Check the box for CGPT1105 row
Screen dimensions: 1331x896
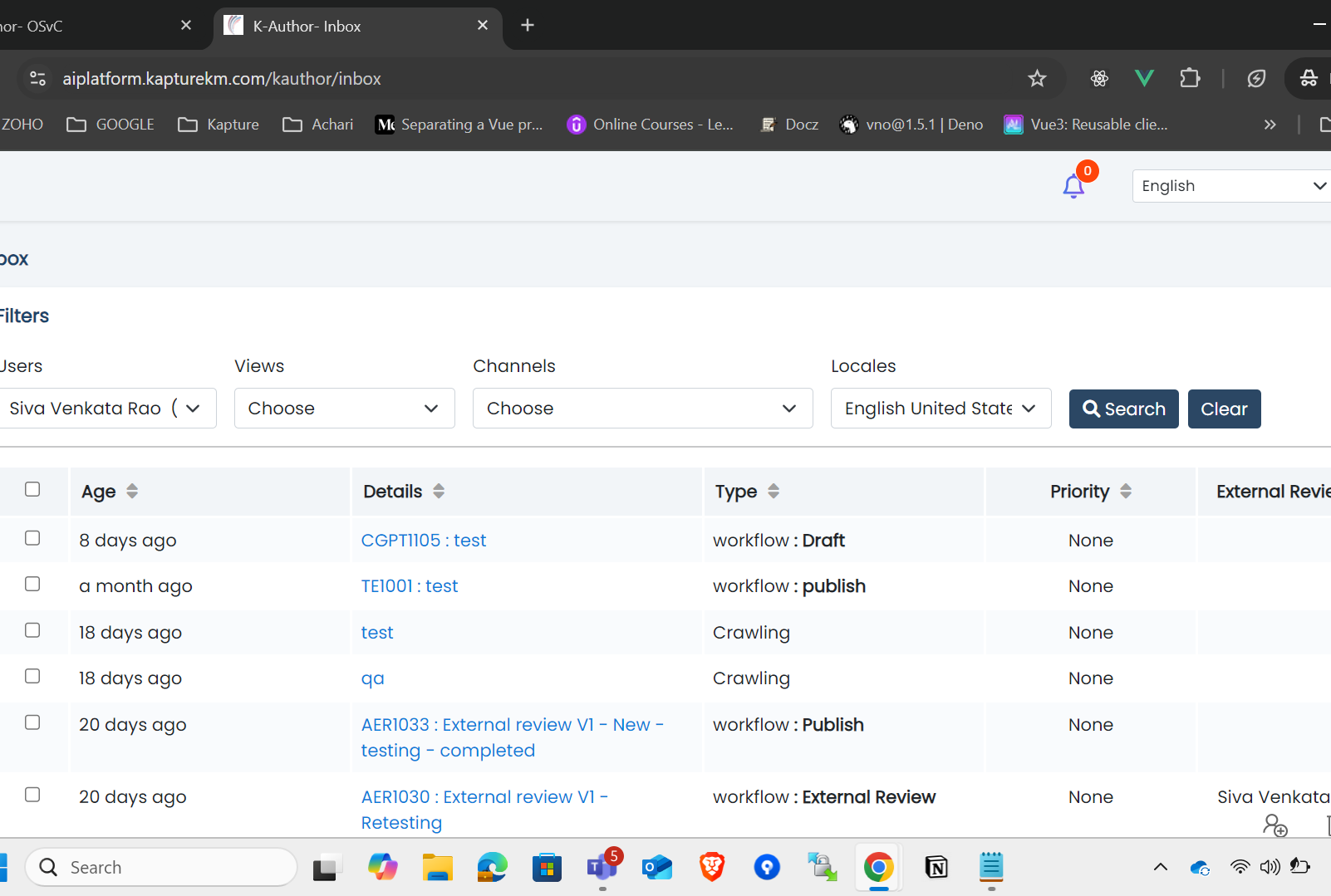pos(32,538)
